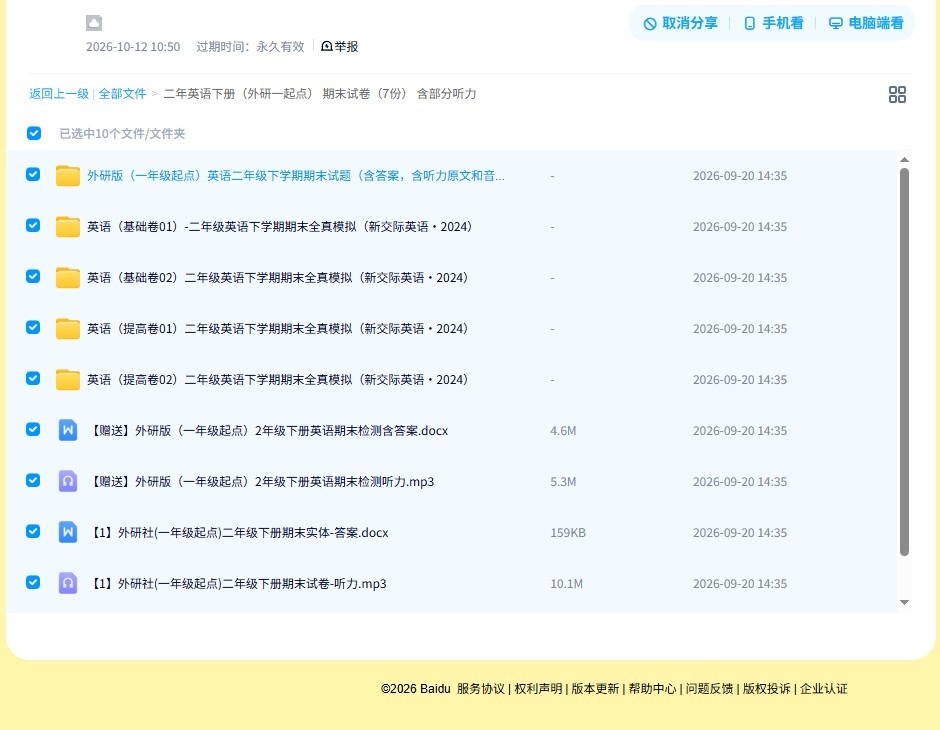Uncheck 期末试卷-听力.mp3 checkbox

[33, 582]
